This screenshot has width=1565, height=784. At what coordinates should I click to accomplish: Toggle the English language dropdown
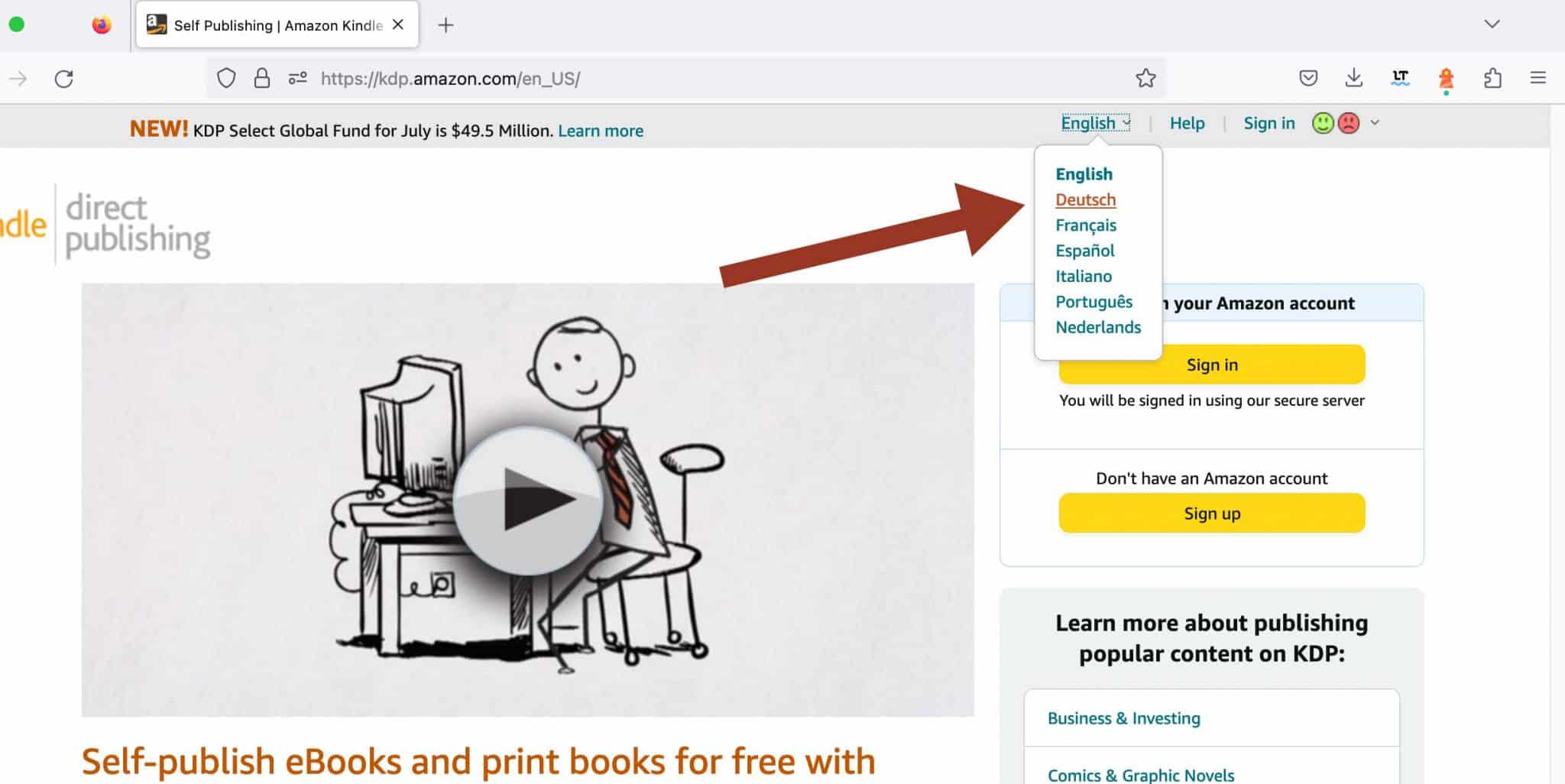[1095, 123]
